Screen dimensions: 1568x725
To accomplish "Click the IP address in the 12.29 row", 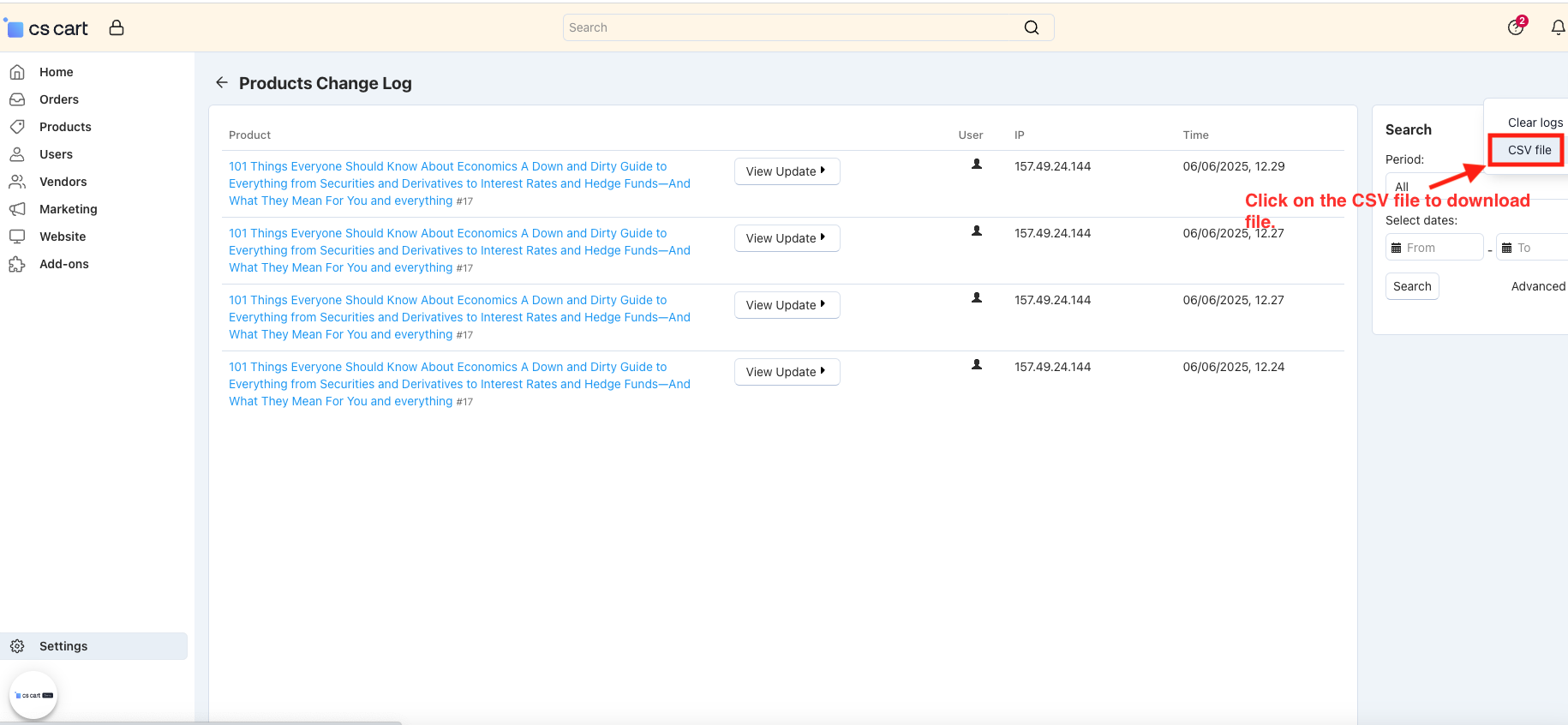I will coord(1053,166).
